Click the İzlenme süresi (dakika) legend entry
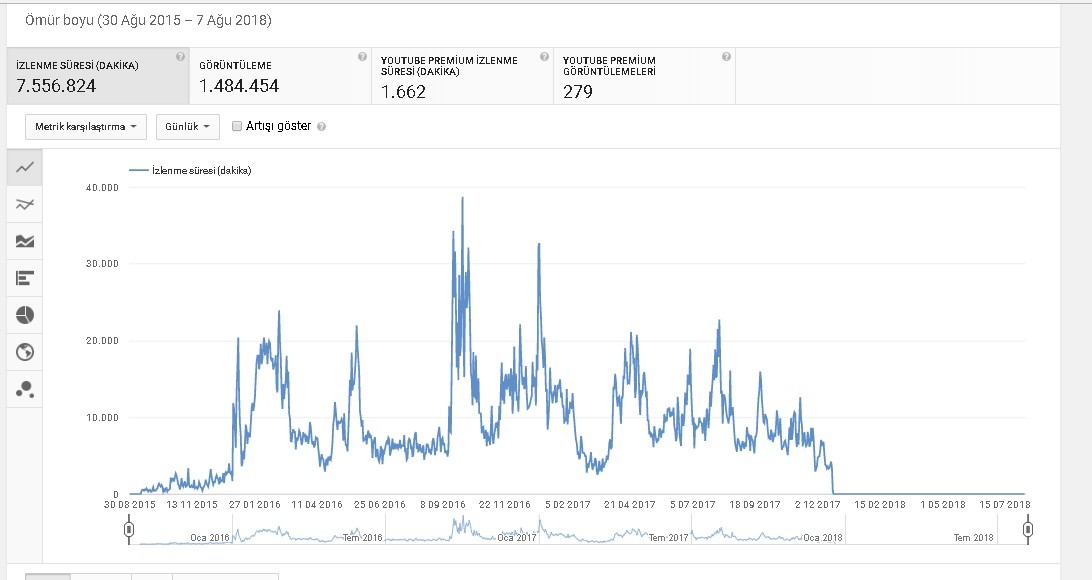The width and height of the screenshot is (1092, 580). 190,171
